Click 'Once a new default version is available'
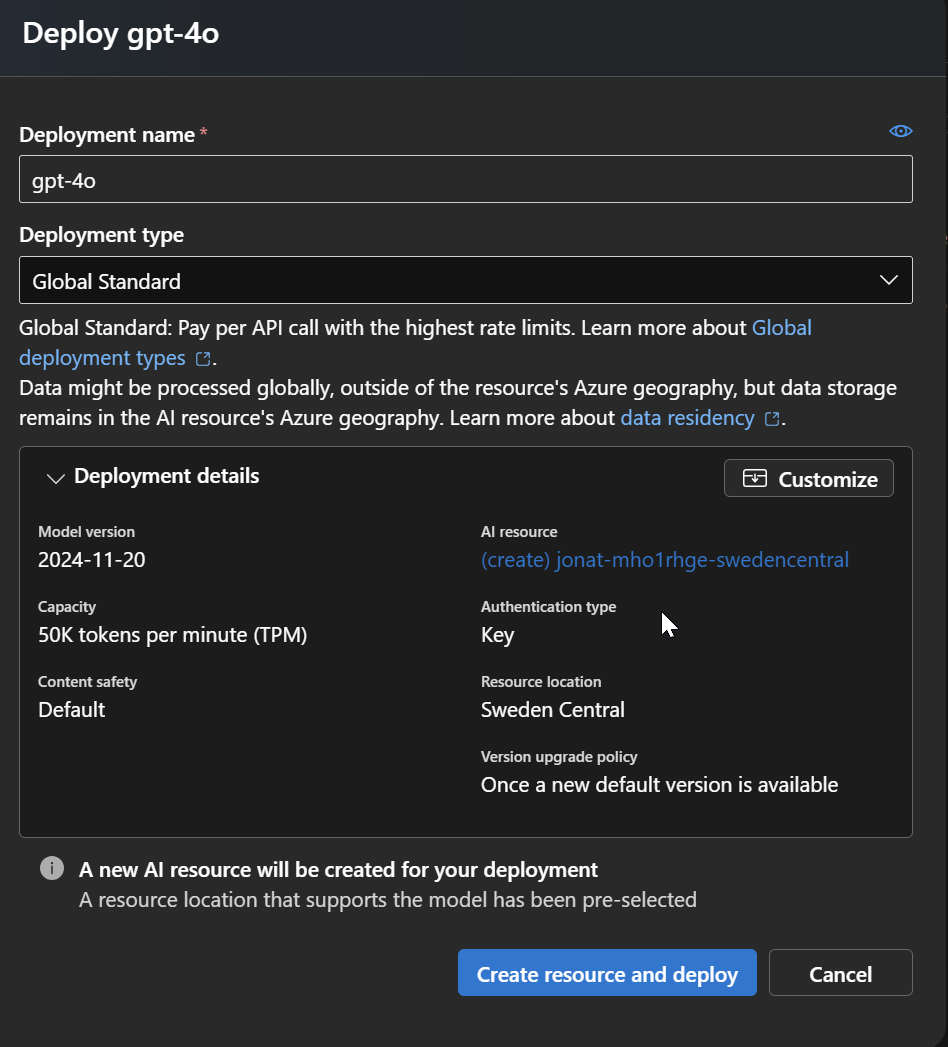This screenshot has height=1047, width=948. [x=660, y=785]
